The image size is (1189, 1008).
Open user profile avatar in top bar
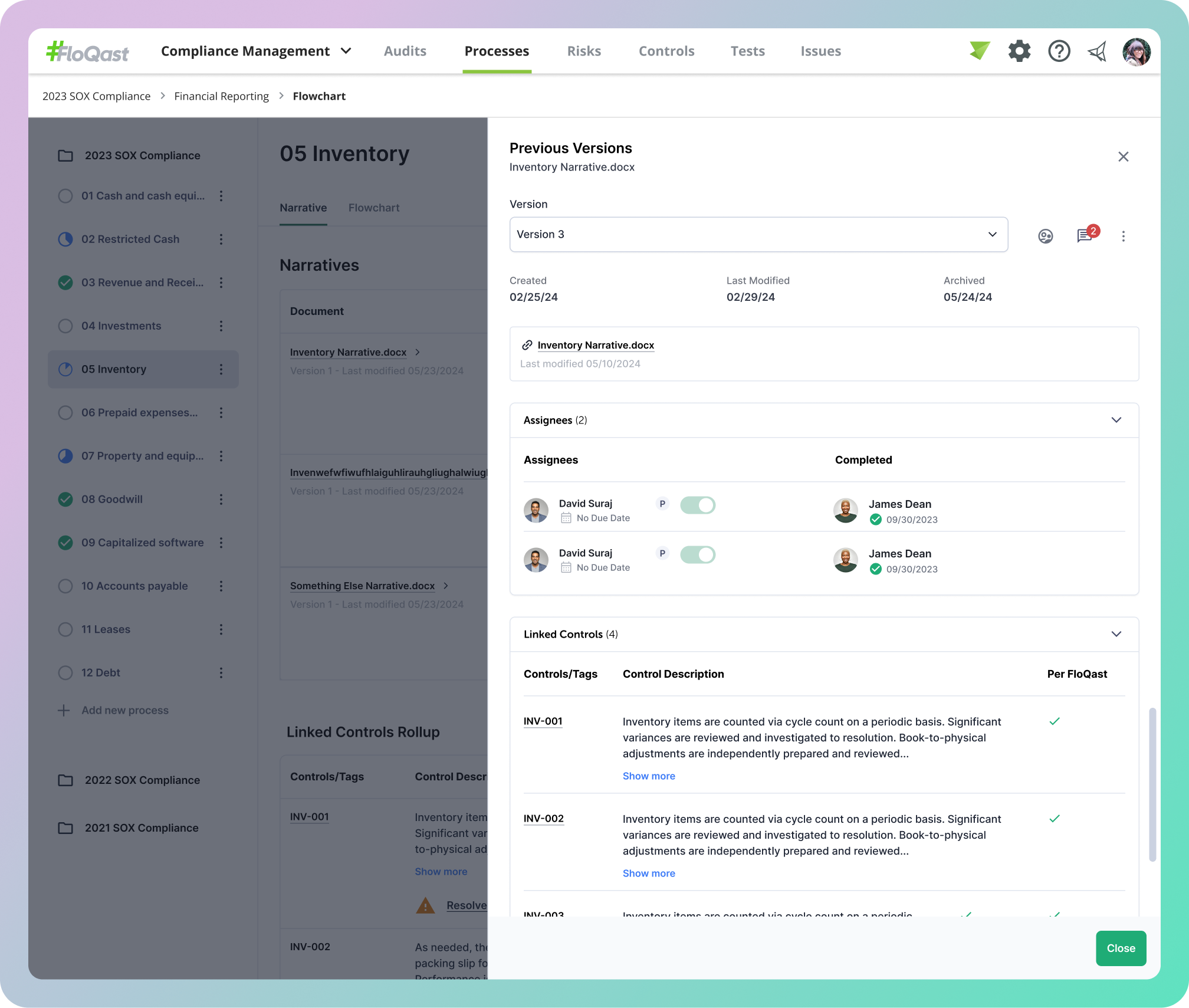[x=1137, y=52]
